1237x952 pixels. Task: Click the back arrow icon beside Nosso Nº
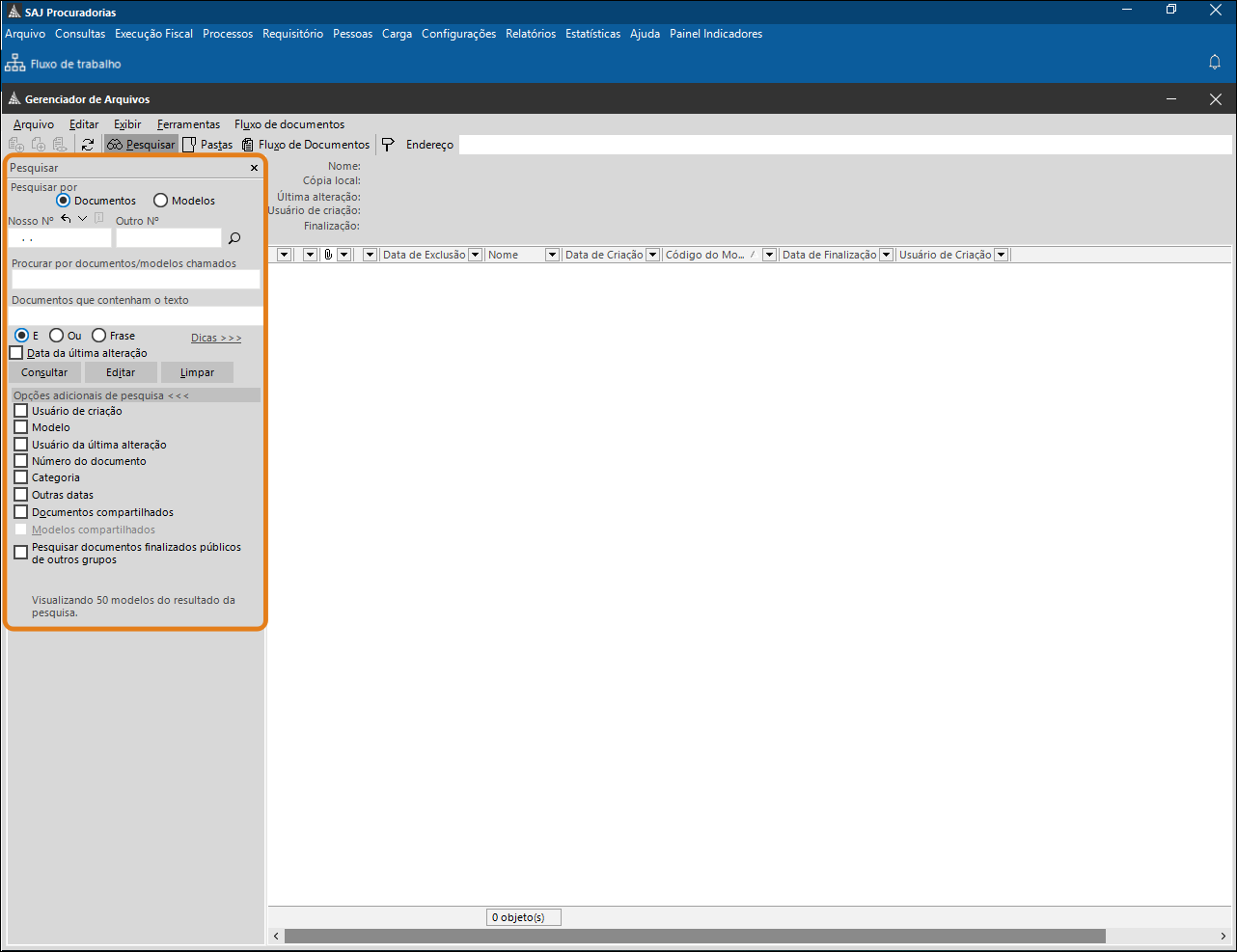pos(66,219)
